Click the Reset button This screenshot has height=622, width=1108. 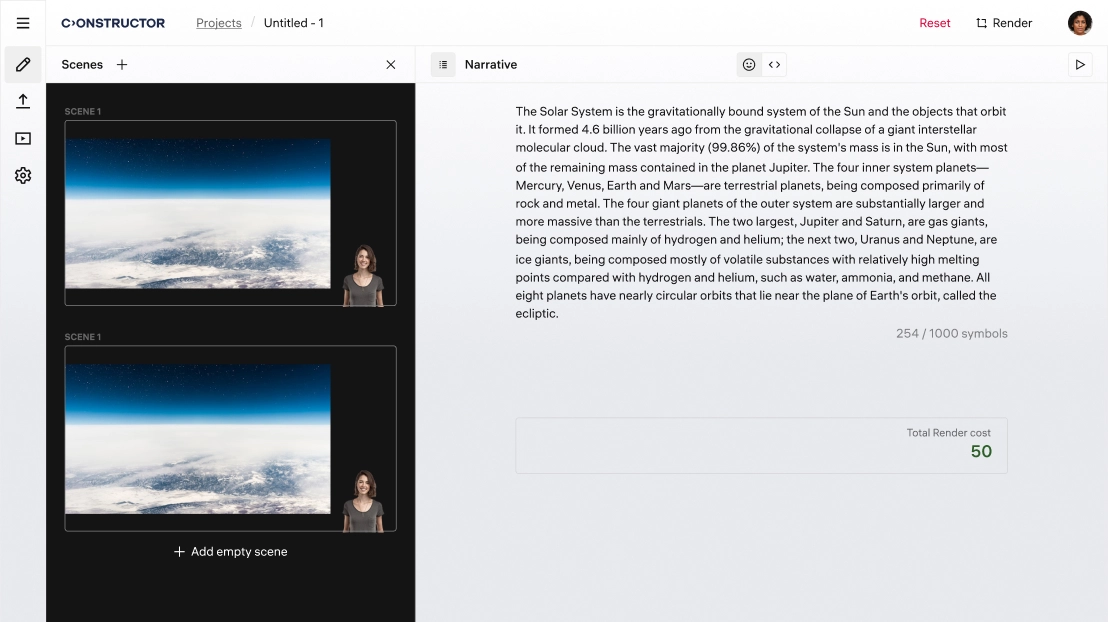pyautogui.click(x=934, y=23)
